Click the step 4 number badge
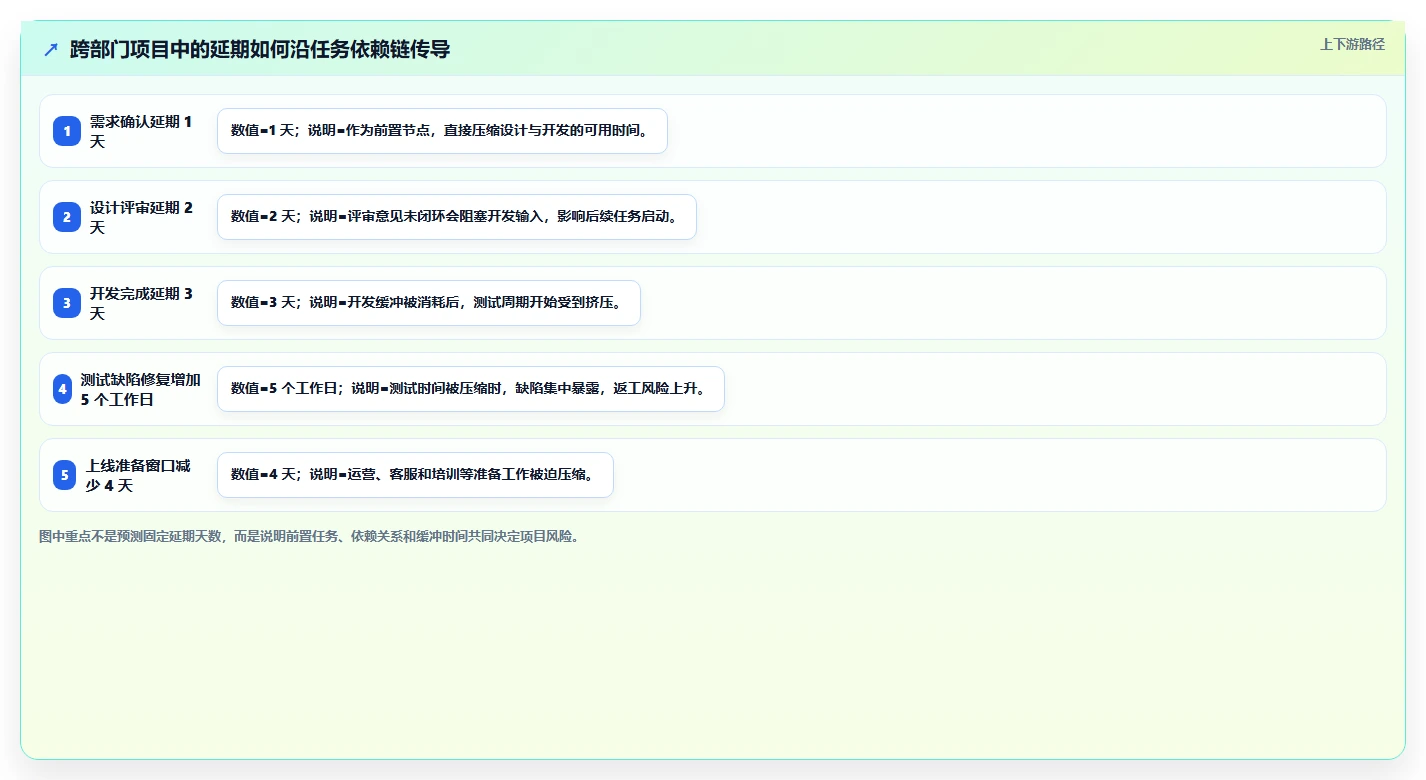 pyautogui.click(x=62, y=389)
